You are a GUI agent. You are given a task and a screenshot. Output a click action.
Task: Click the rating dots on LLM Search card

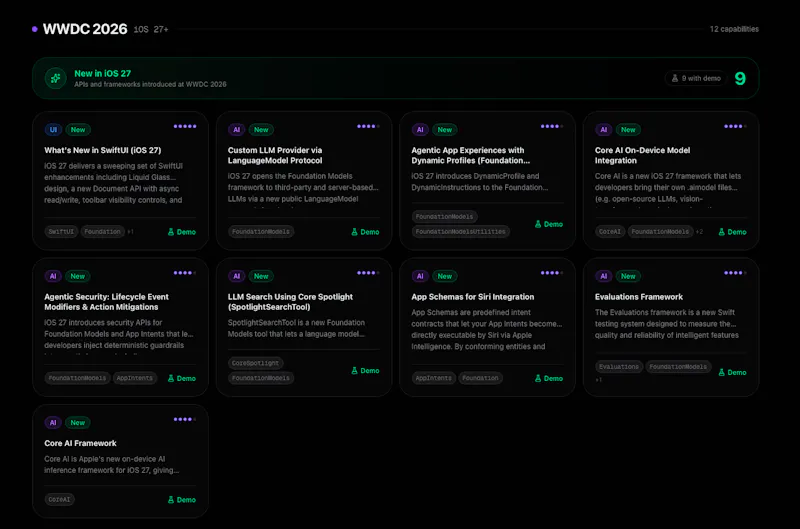tap(368, 272)
